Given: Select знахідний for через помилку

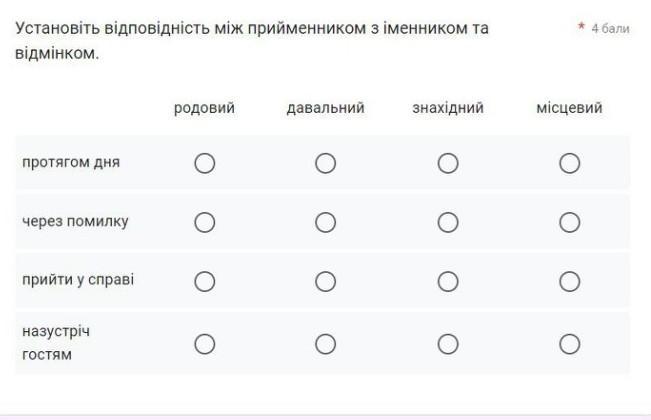Looking at the screenshot, I should point(448,222).
